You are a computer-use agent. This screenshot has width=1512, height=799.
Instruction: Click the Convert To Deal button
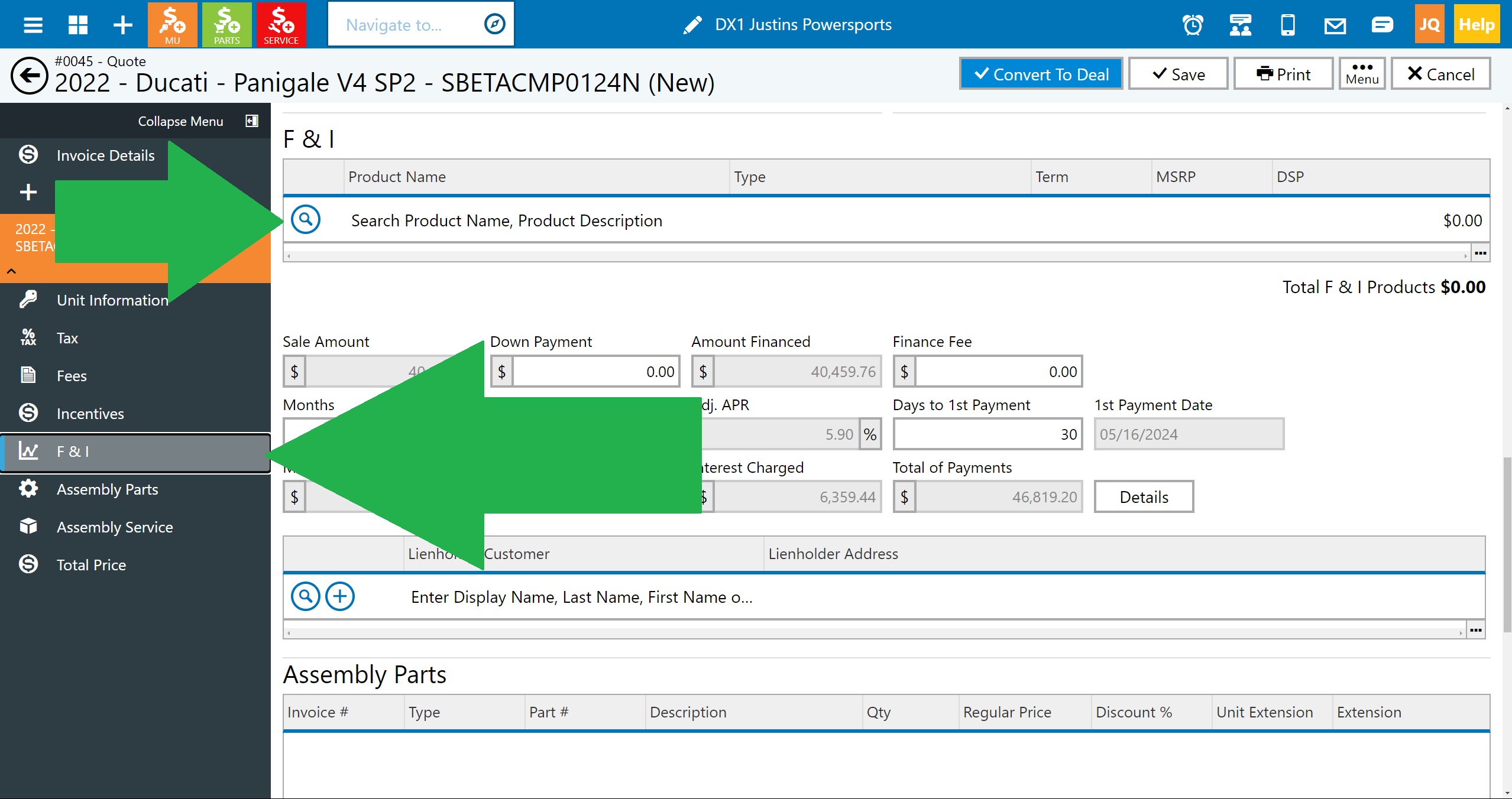1041,74
